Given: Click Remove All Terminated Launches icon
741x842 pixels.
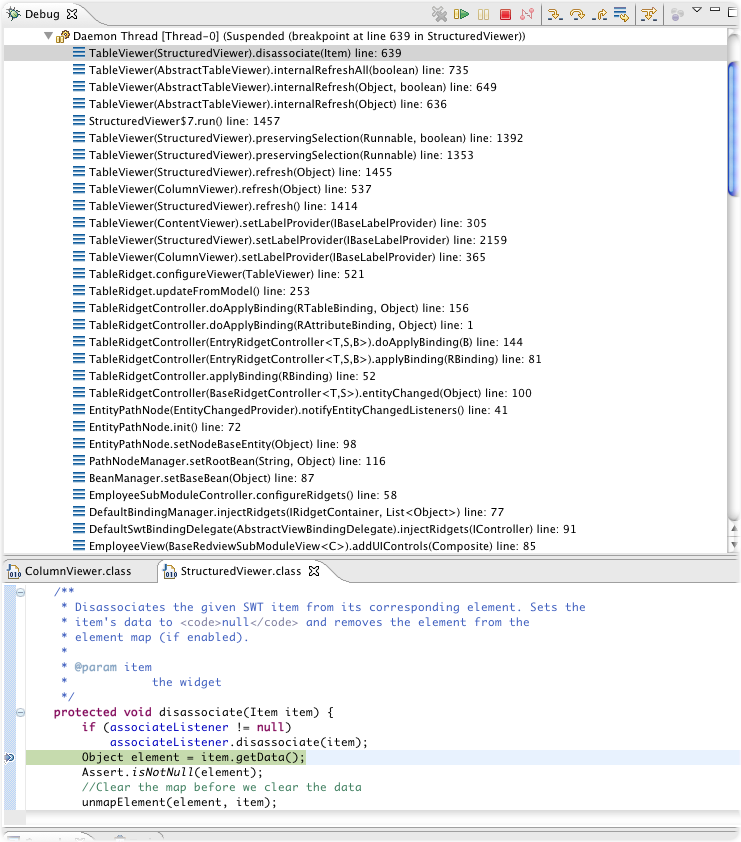Looking at the screenshot, I should pyautogui.click(x=439, y=14).
